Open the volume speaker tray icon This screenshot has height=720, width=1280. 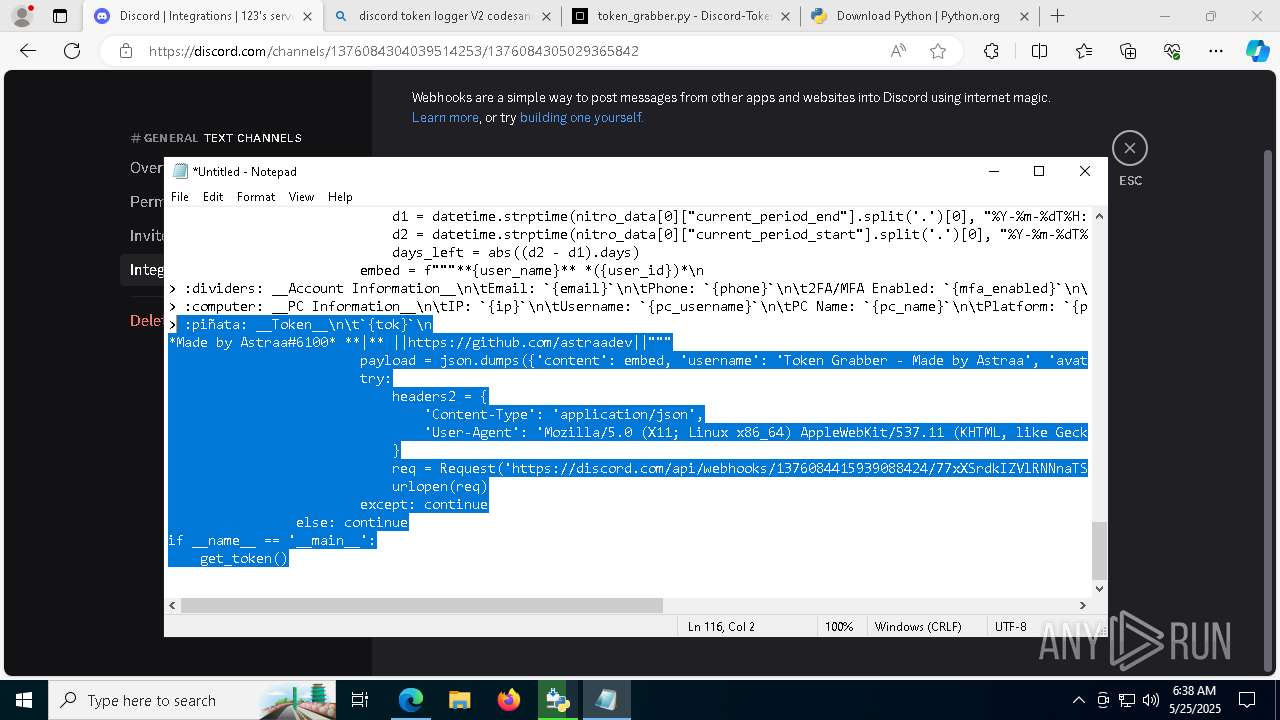[1151, 700]
